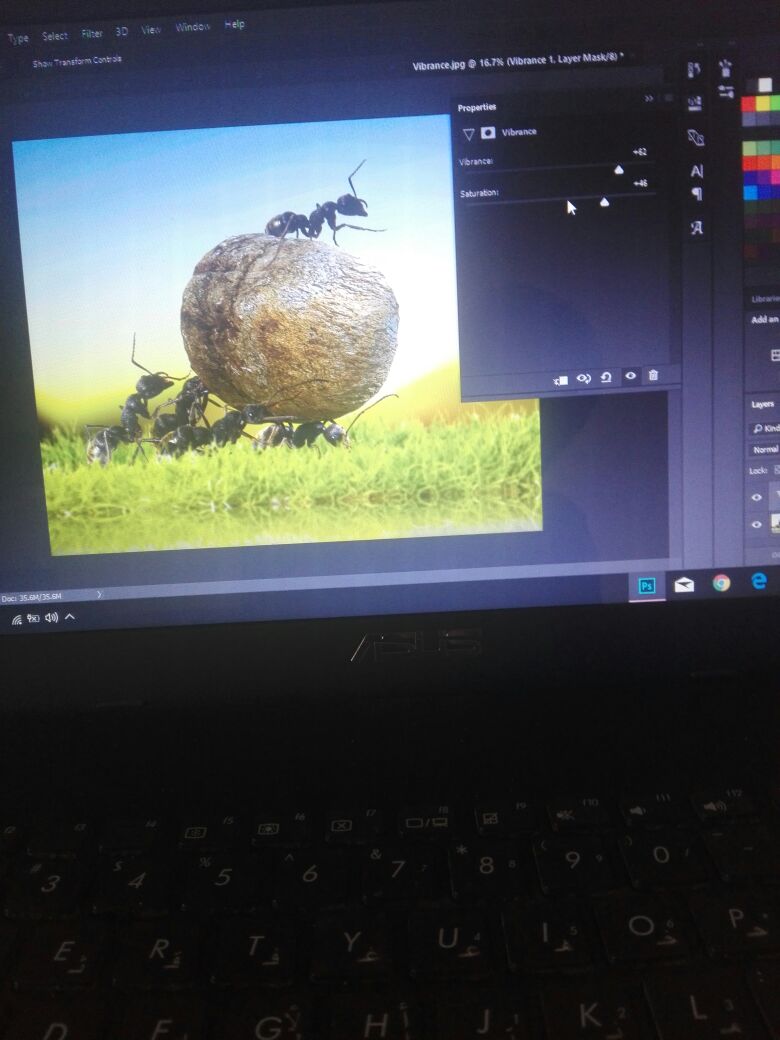
Task: Open the Paragraph panel icon
Action: pos(697,194)
